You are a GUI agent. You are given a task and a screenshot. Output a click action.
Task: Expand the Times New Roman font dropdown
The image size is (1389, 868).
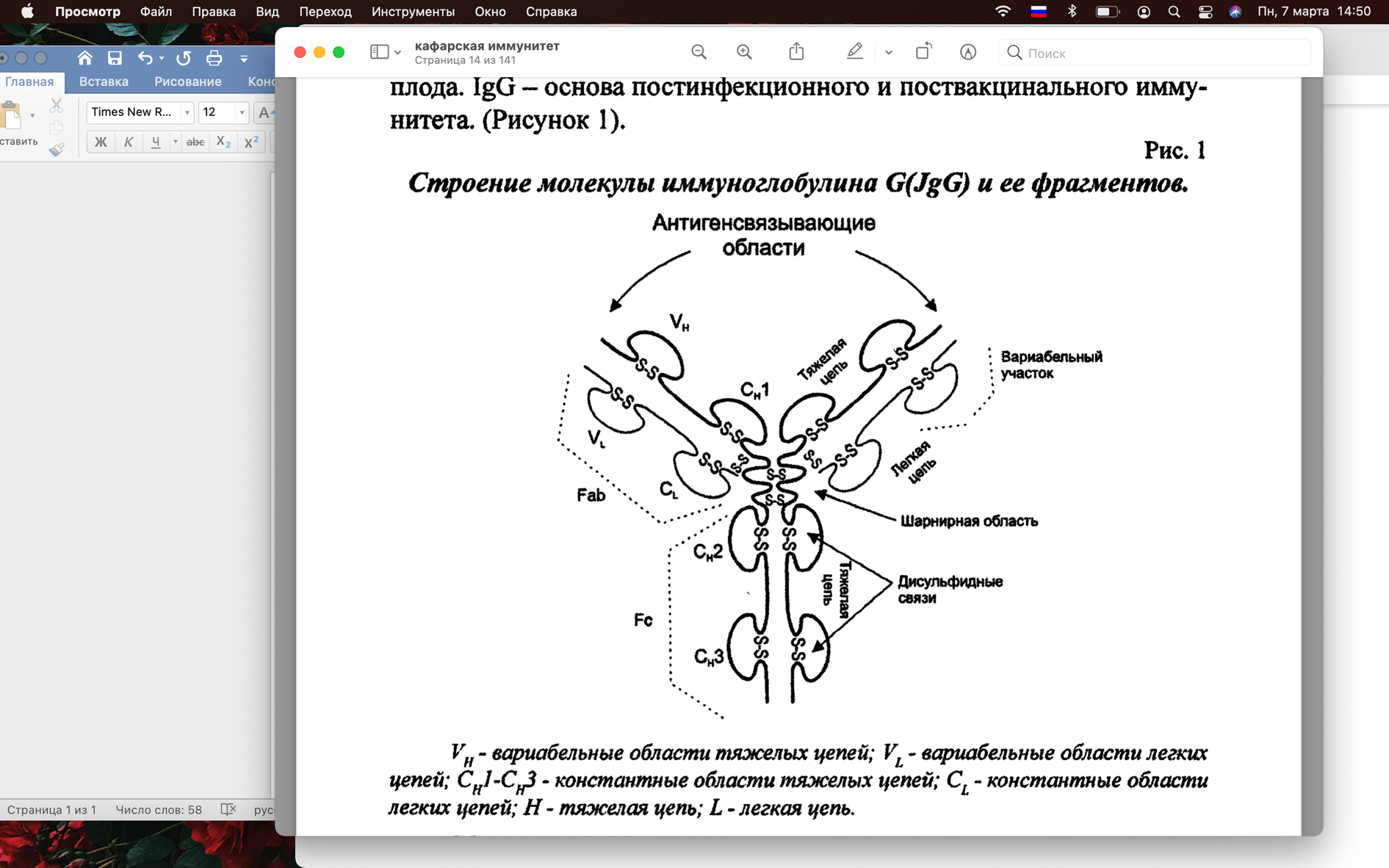[x=187, y=112]
